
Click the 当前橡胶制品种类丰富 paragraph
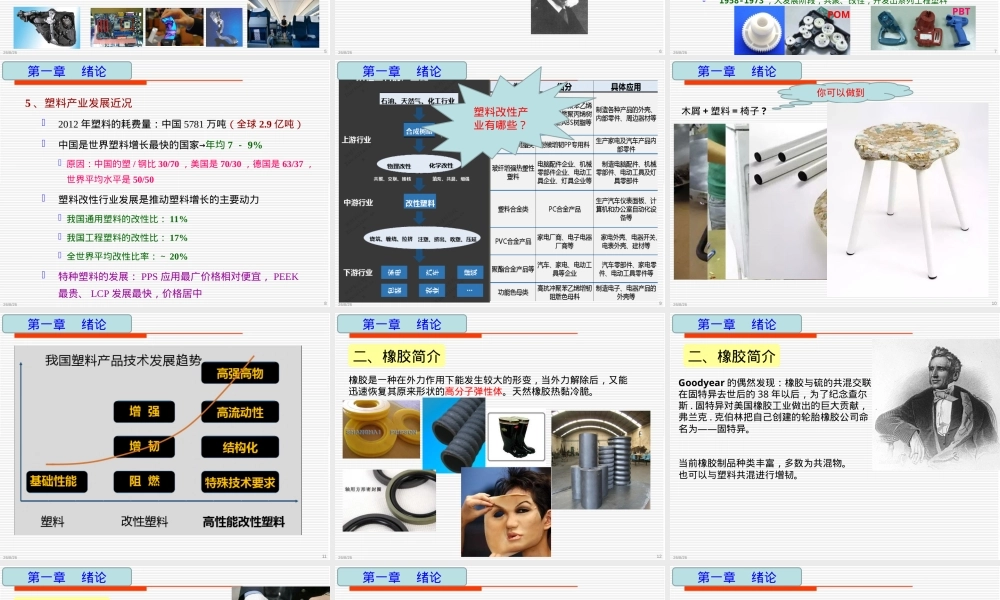[x=763, y=469]
